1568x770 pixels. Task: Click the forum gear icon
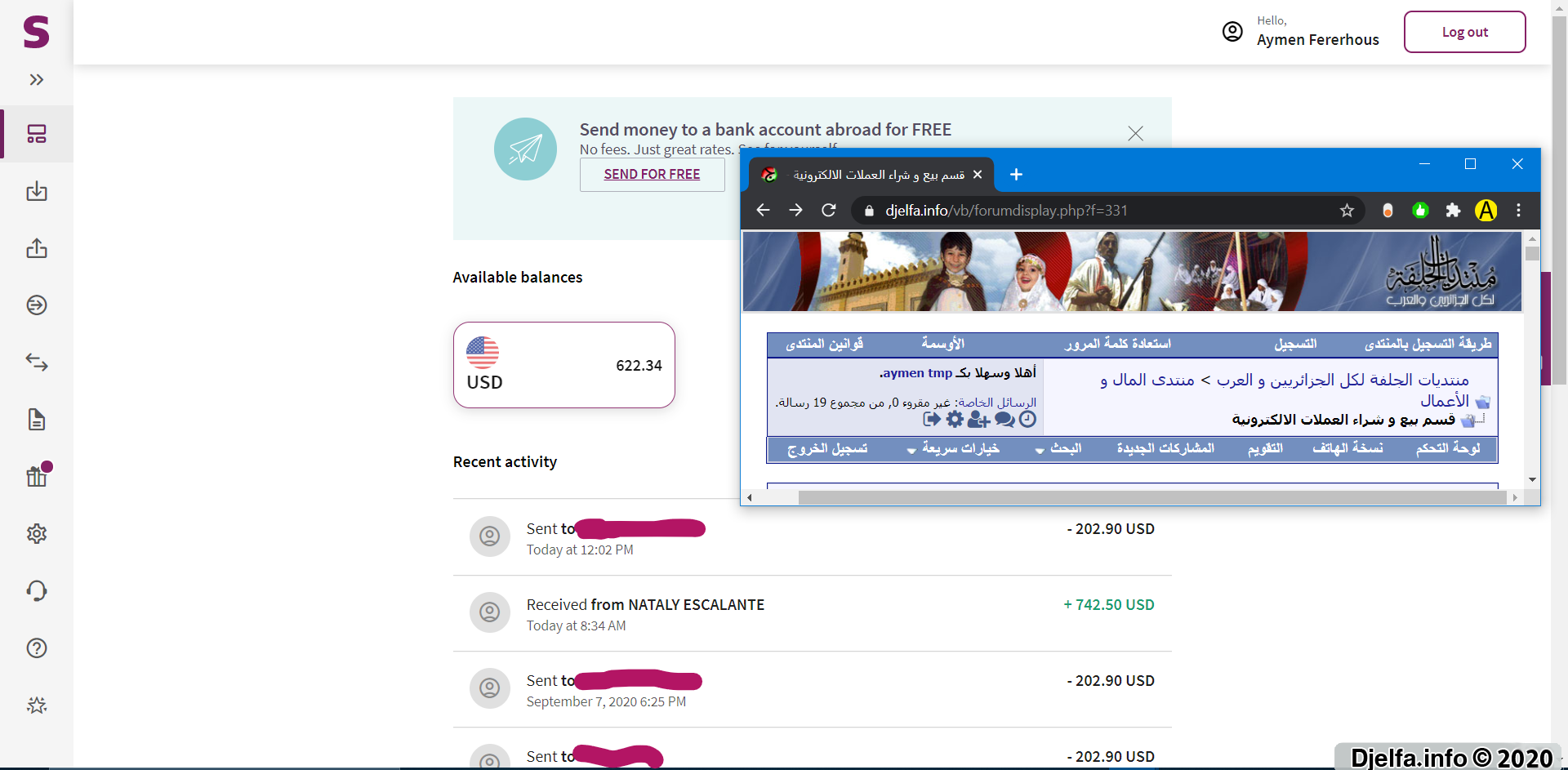click(955, 419)
